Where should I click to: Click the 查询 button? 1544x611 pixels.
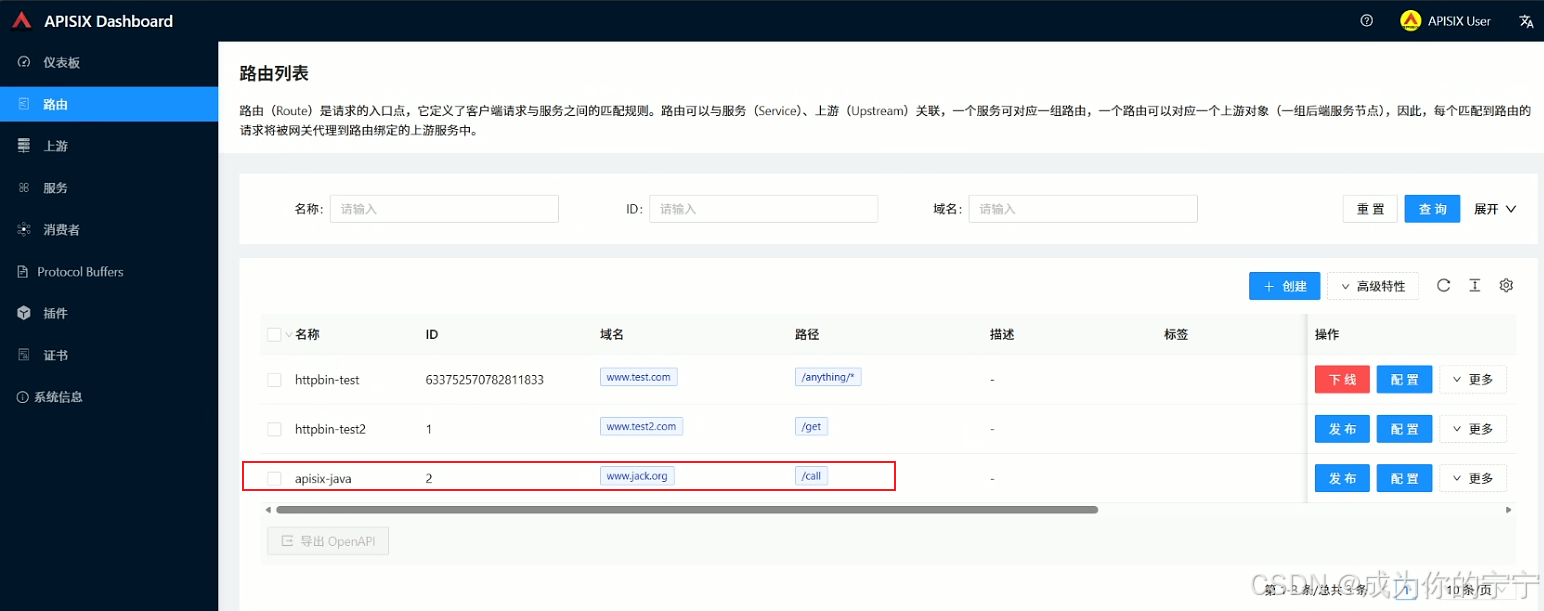point(1432,209)
